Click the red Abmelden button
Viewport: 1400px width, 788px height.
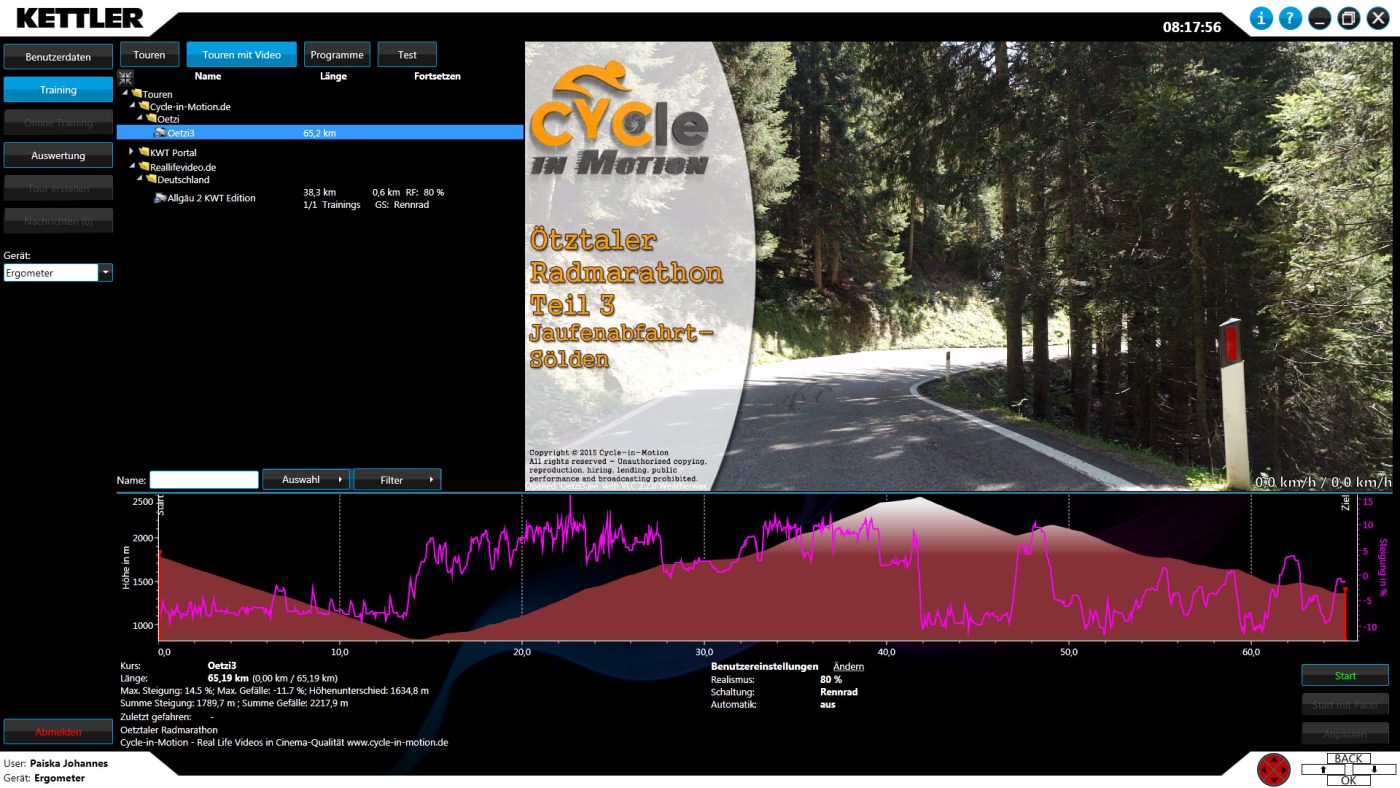tap(58, 732)
